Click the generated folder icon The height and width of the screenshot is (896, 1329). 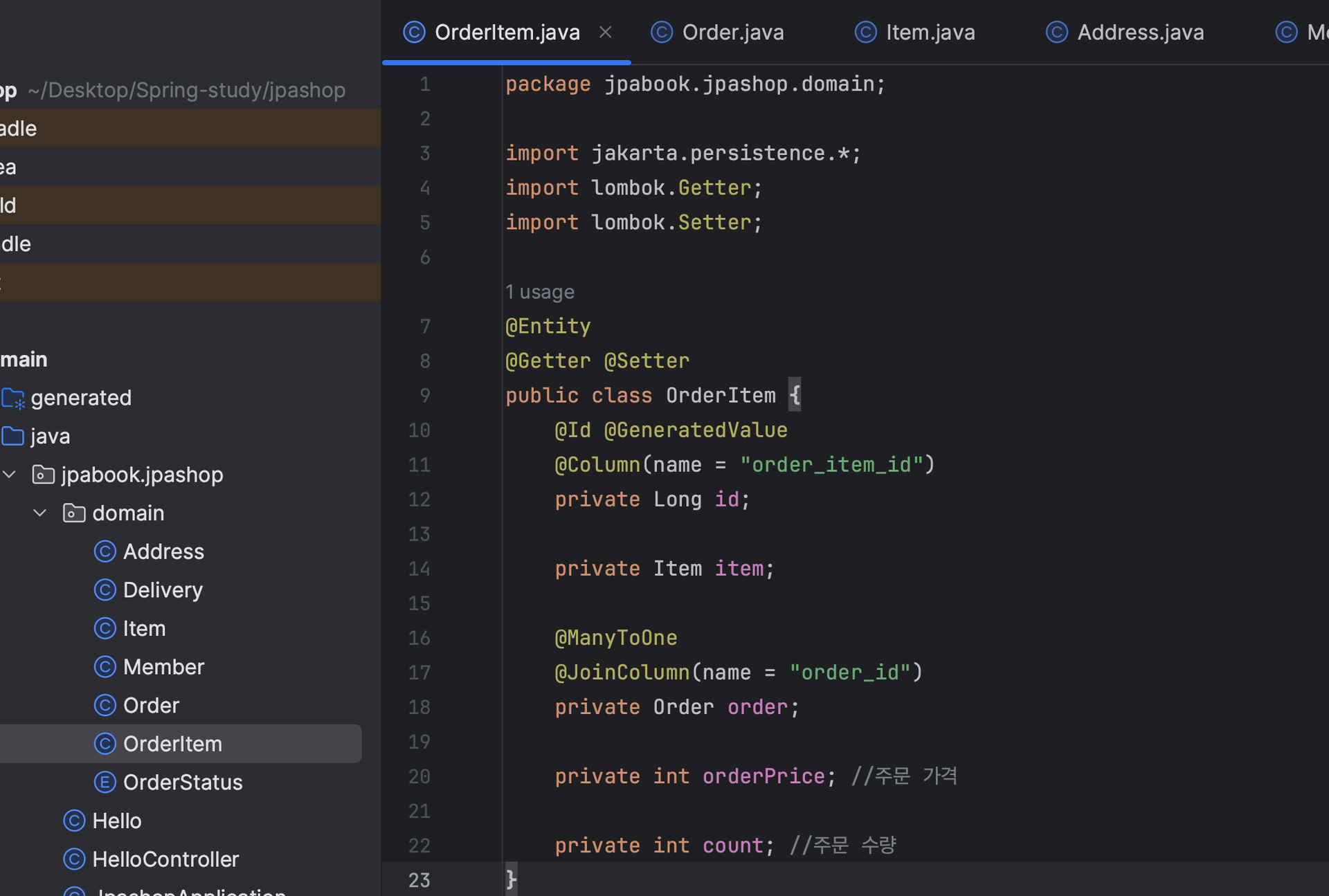point(13,399)
